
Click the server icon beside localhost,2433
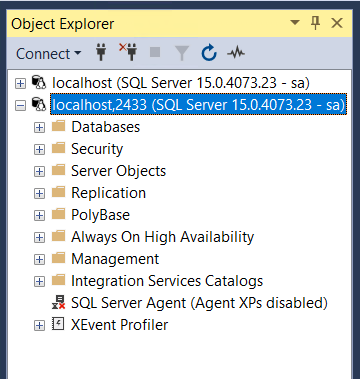(x=39, y=104)
